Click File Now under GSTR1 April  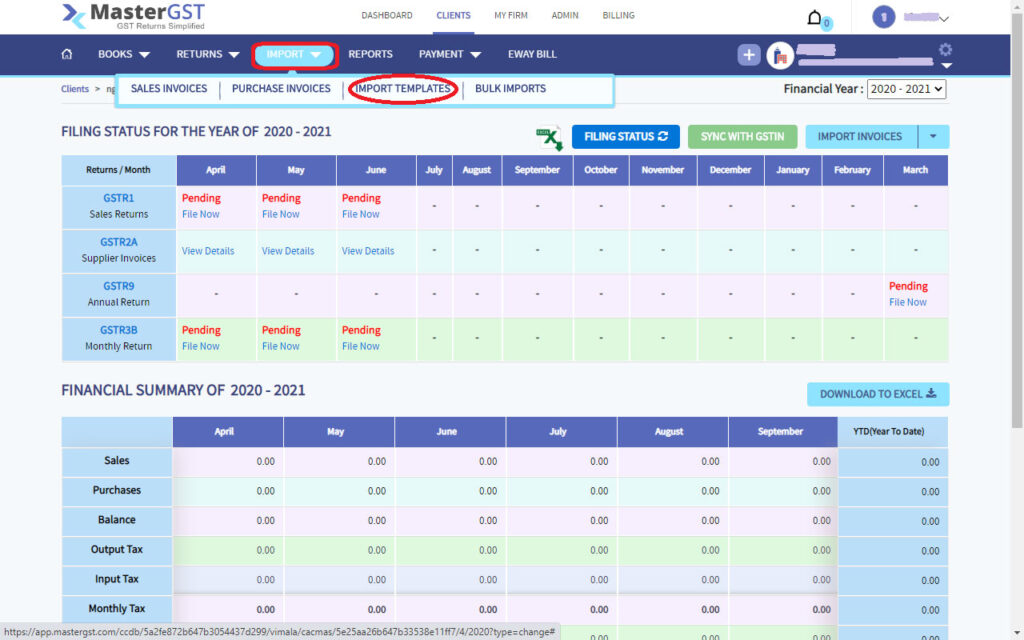tap(200, 214)
